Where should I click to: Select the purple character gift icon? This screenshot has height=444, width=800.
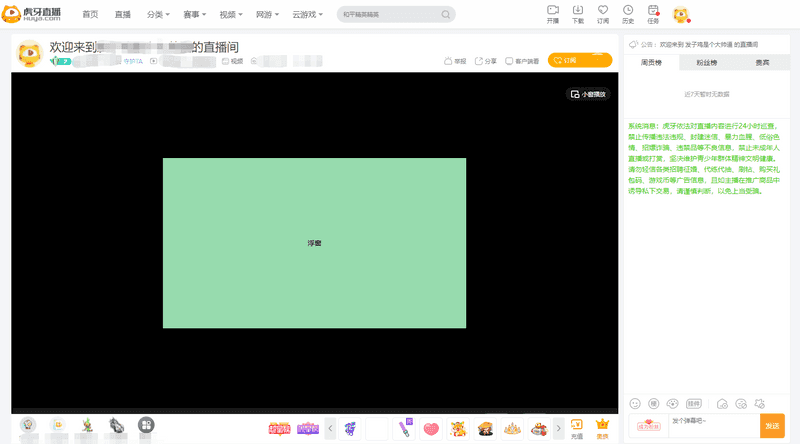pyautogui.click(x=350, y=429)
